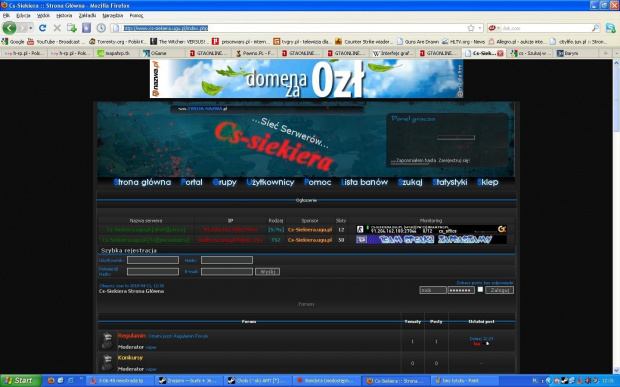The height and width of the screenshot is (387, 620).
Task: Click the Firefox icon in quick launch
Action: pyautogui.click(x=51, y=381)
